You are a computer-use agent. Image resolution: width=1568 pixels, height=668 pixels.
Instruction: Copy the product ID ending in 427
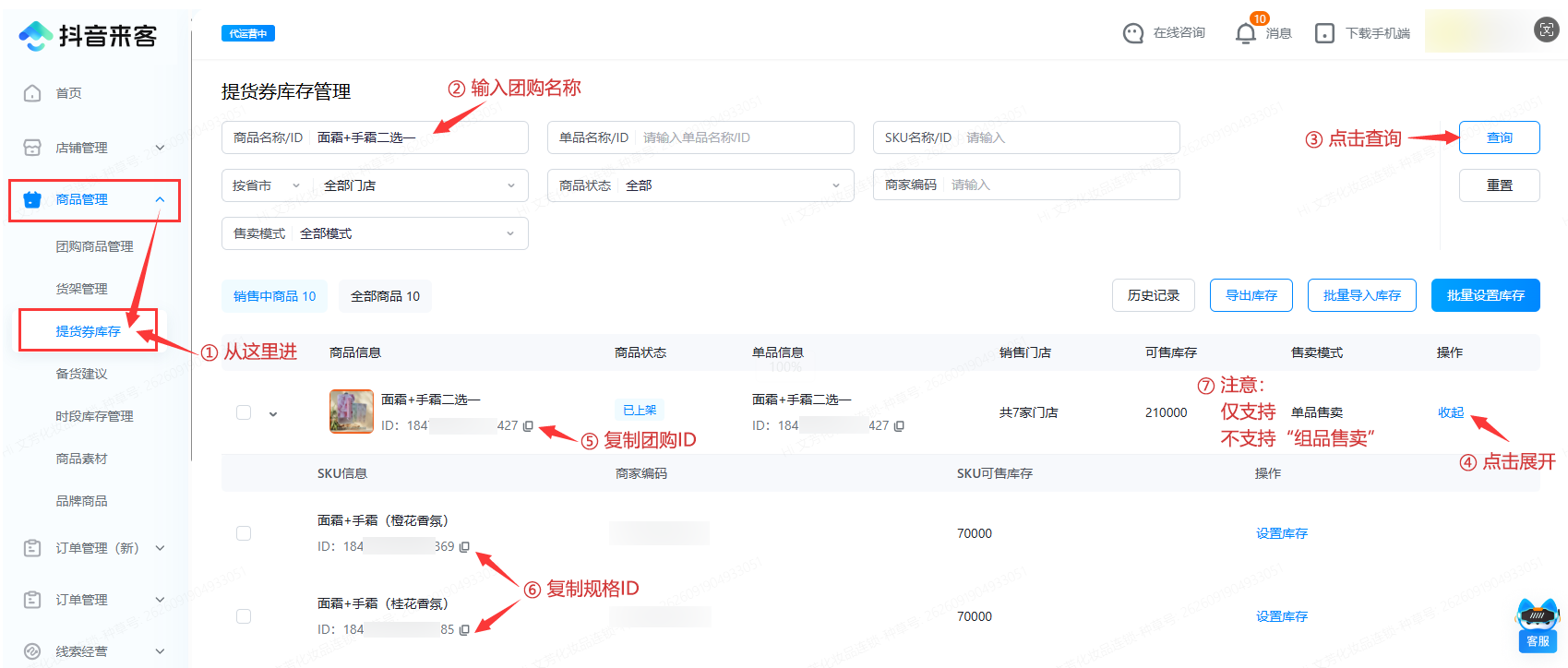point(528,426)
